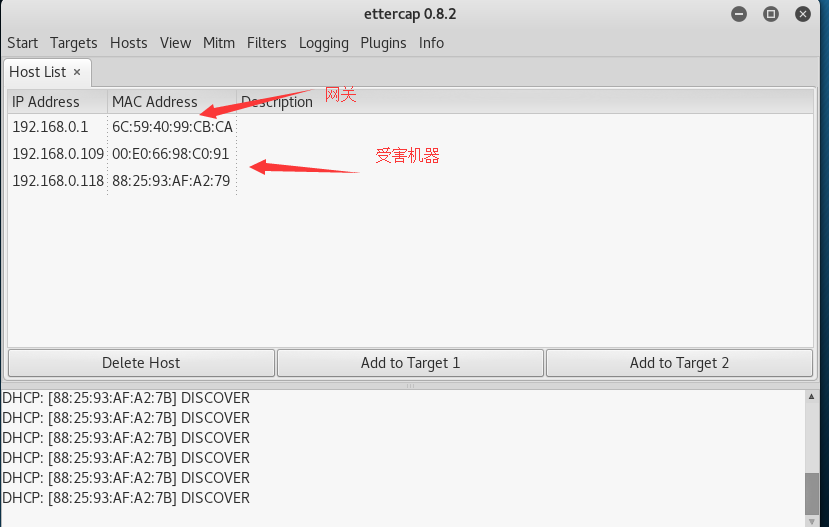This screenshot has height=527, width=829.
Task: Open the Targets menu
Action: pyautogui.click(x=73, y=43)
